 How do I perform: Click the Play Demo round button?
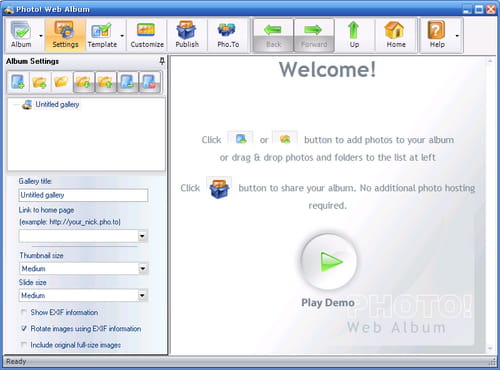(329, 261)
